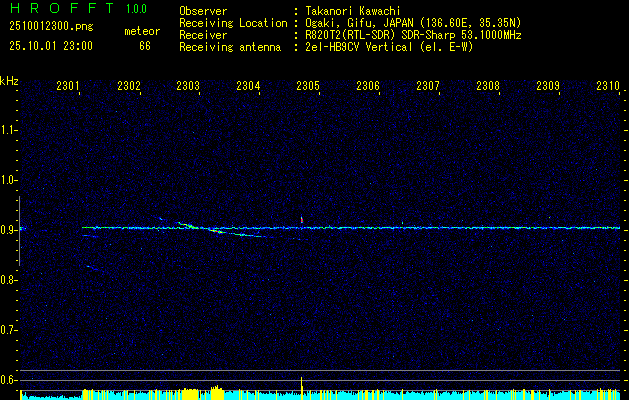Click the 2305 time axis label
Screen dimensions: 629x400
(x=308, y=85)
